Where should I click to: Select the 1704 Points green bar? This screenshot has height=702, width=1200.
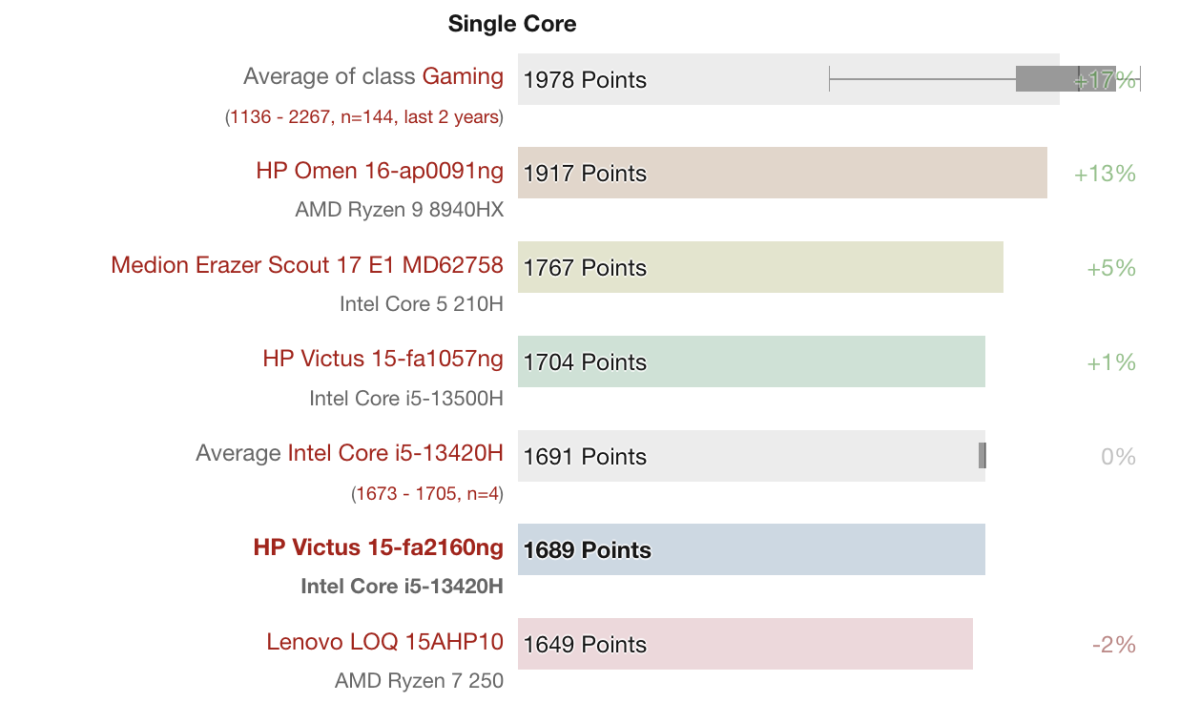coord(751,362)
